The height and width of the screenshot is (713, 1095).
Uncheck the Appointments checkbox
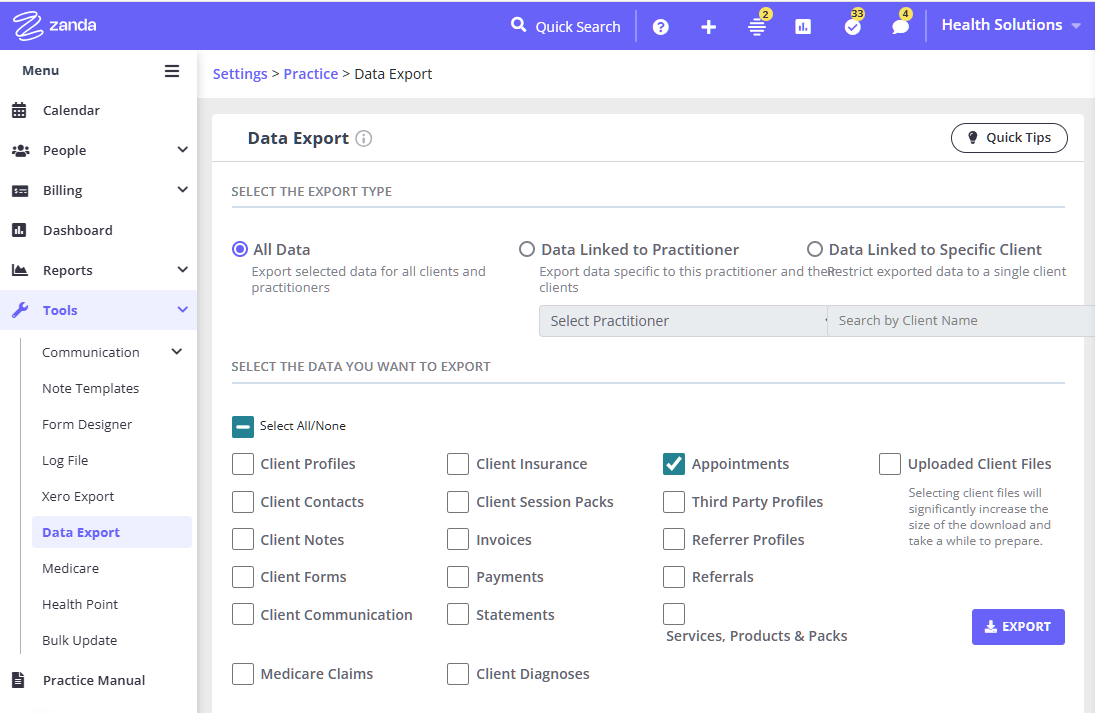click(x=674, y=464)
